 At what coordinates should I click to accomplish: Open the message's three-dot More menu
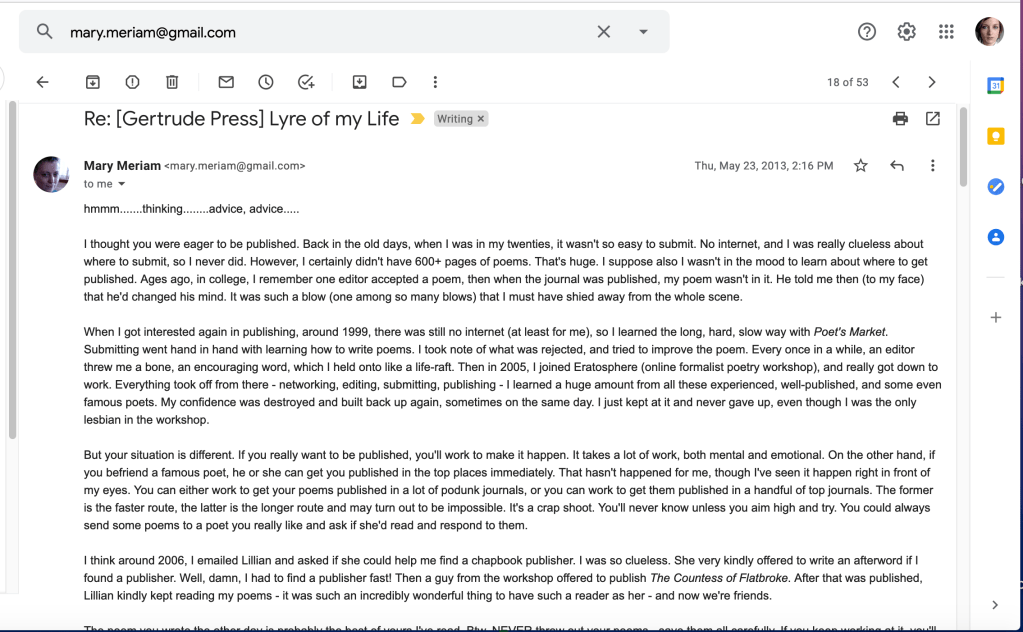932,166
